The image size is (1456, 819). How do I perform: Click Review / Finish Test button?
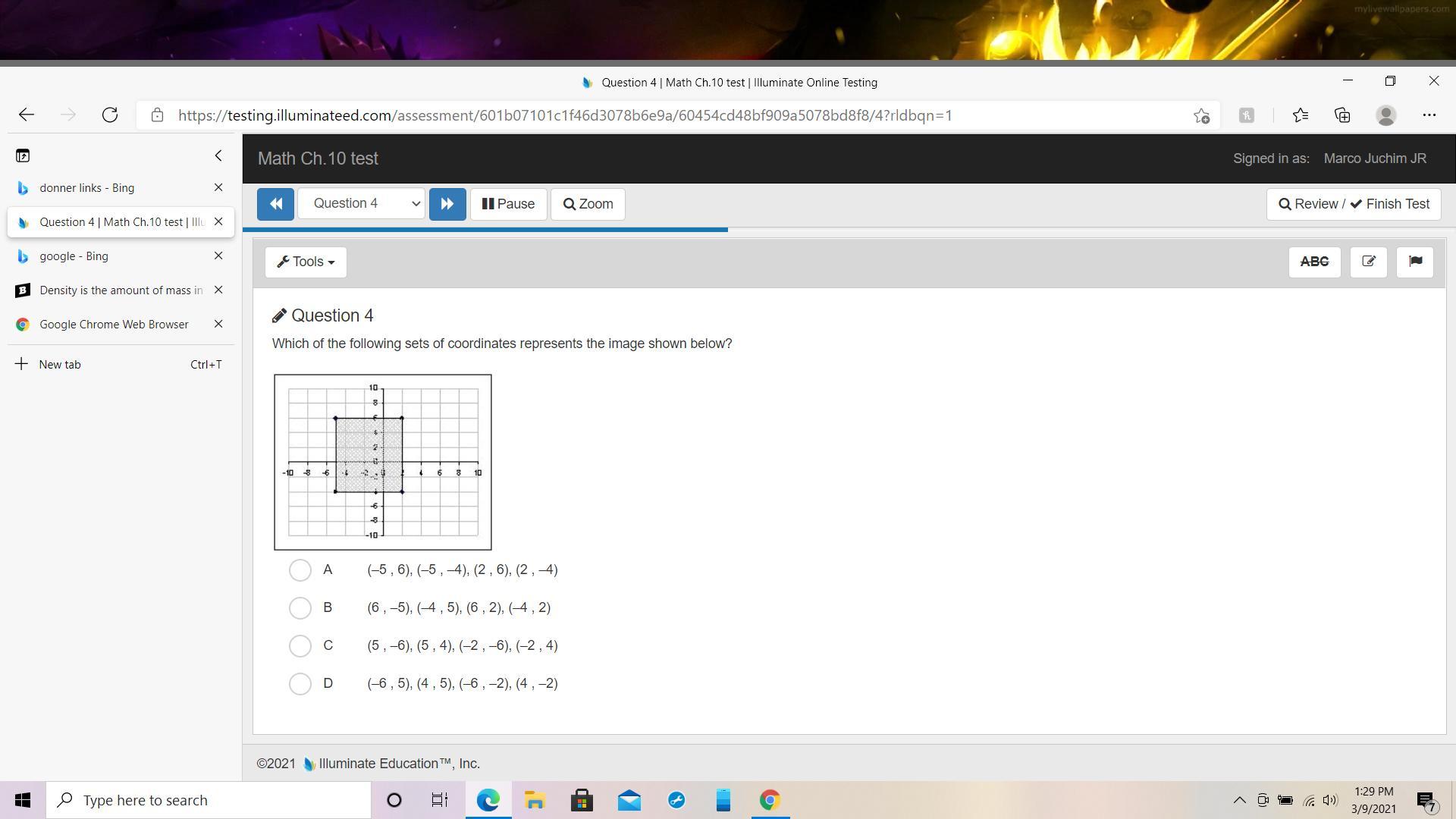[1353, 204]
